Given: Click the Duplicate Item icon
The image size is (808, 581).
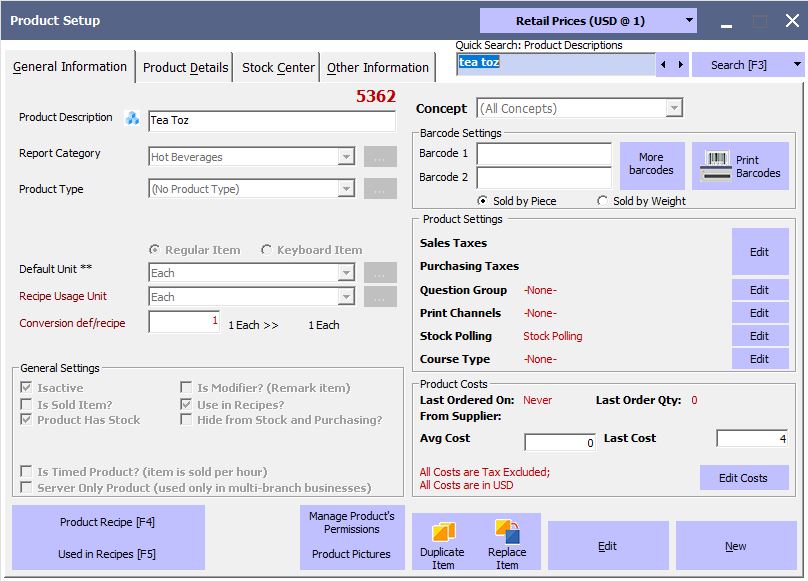Looking at the screenshot, I should point(443,532).
